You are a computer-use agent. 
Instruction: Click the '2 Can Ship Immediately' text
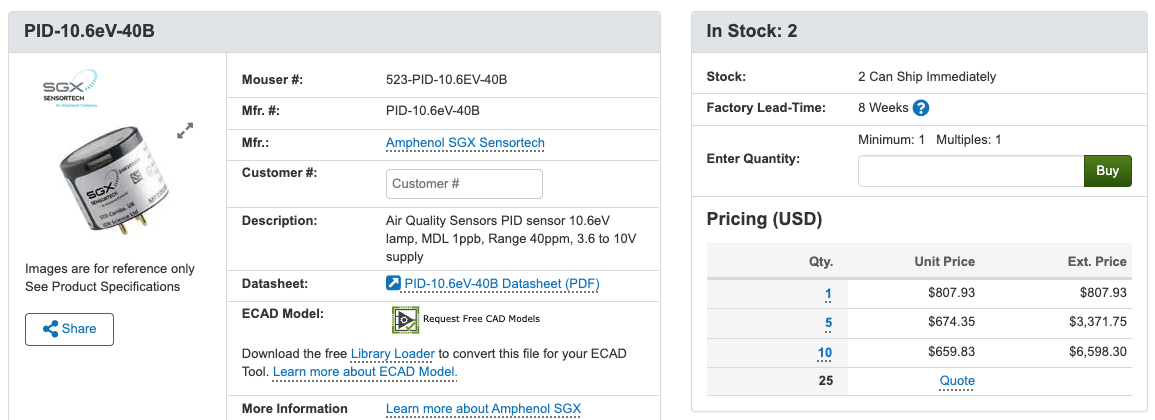(x=927, y=77)
